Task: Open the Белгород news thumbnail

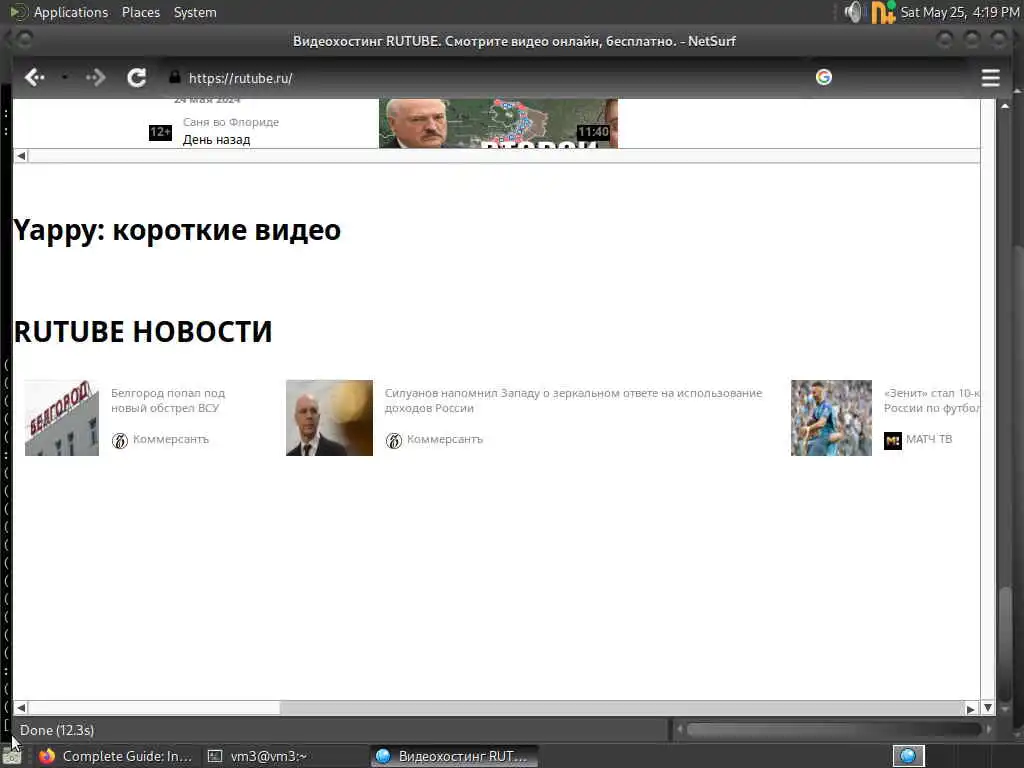Action: click(61, 418)
